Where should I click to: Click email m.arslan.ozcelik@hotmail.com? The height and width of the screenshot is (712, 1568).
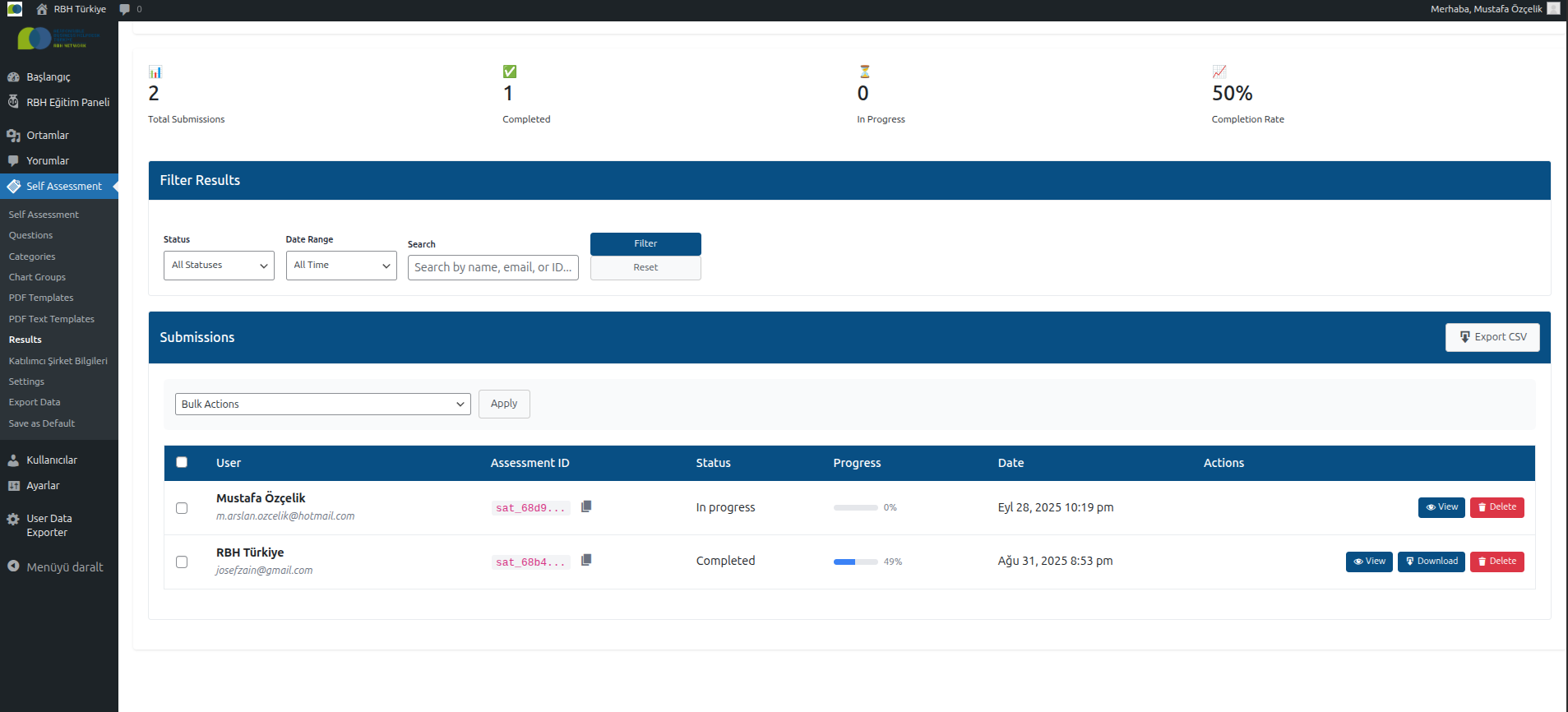(285, 516)
